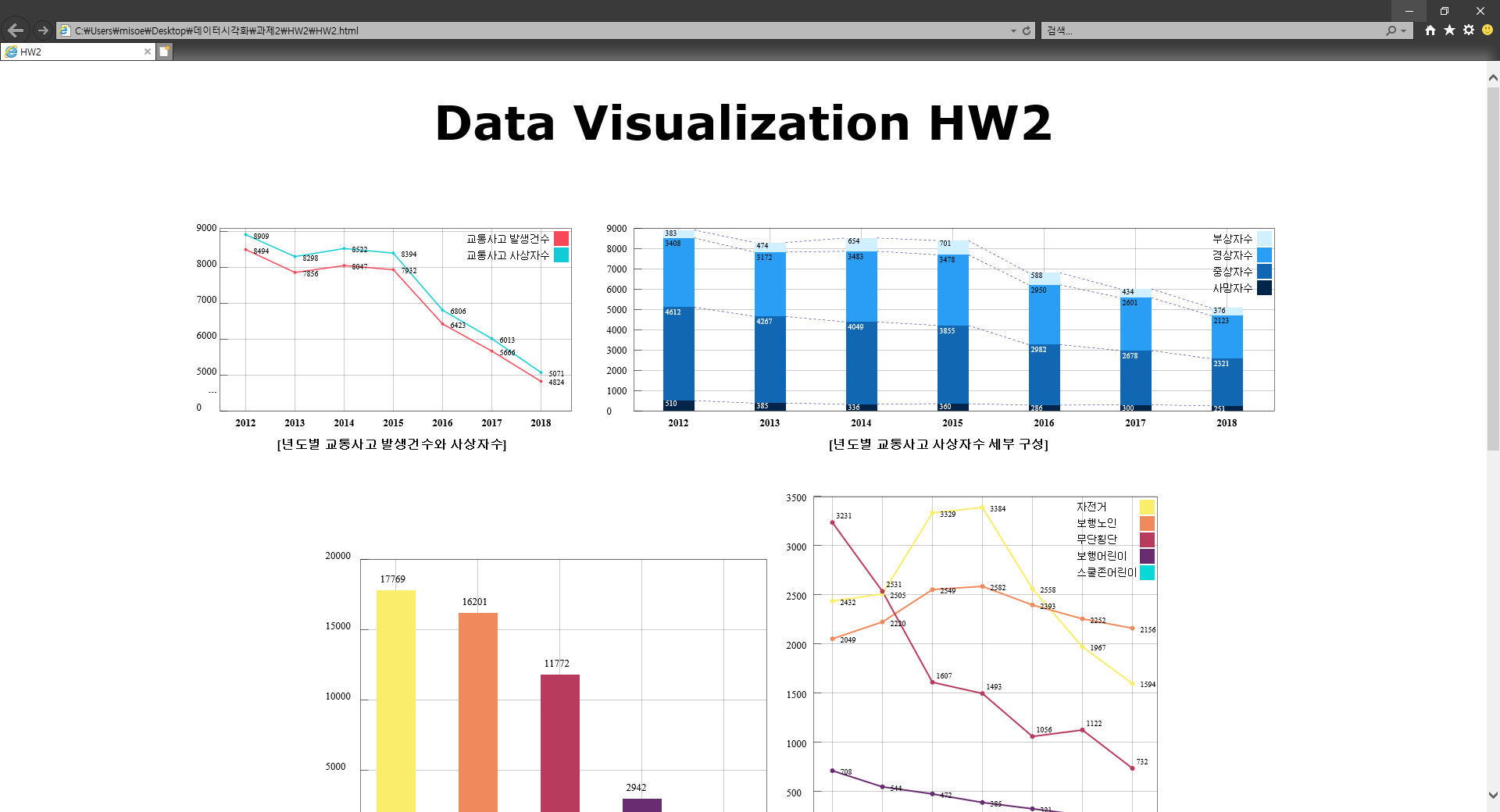Open the address bar history dropdown

[x=1013, y=30]
